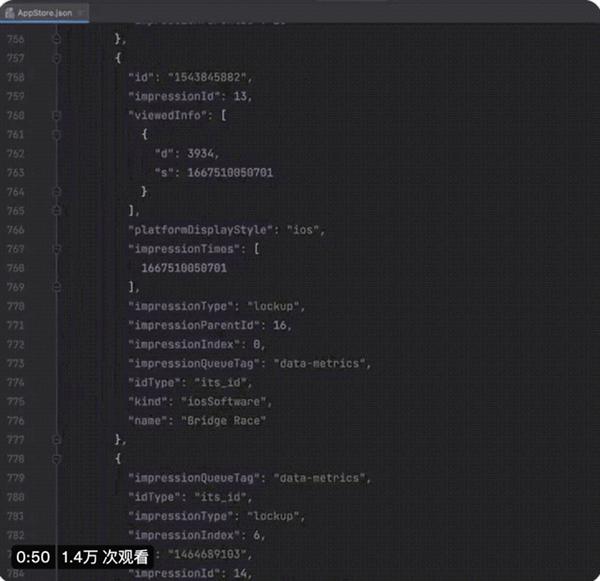Viewport: 600px width, 581px height.
Task: Toggle the fold marker on line 761
Action: pyautogui.click(x=57, y=134)
